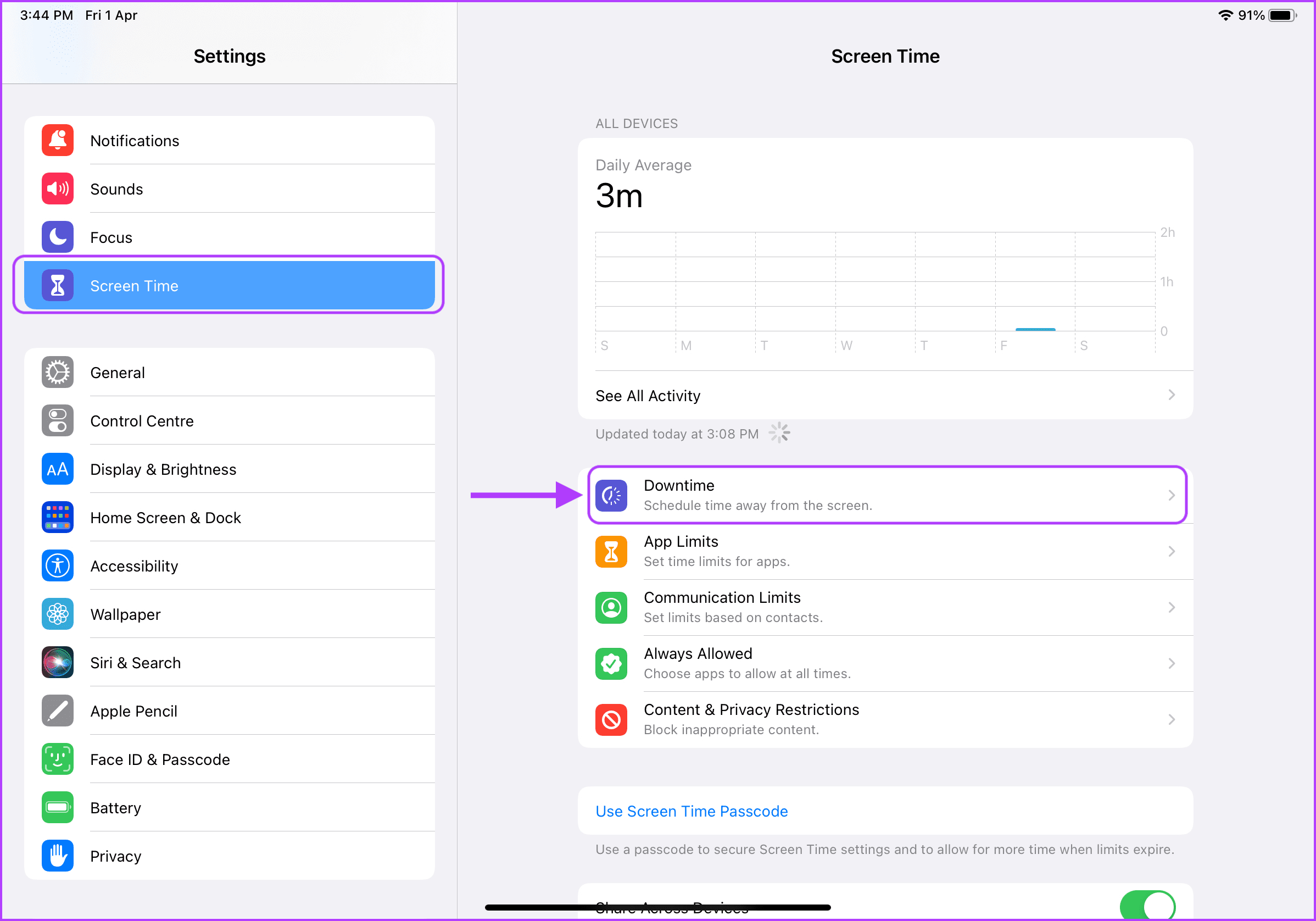Open Display & Brightness settings

[229, 469]
